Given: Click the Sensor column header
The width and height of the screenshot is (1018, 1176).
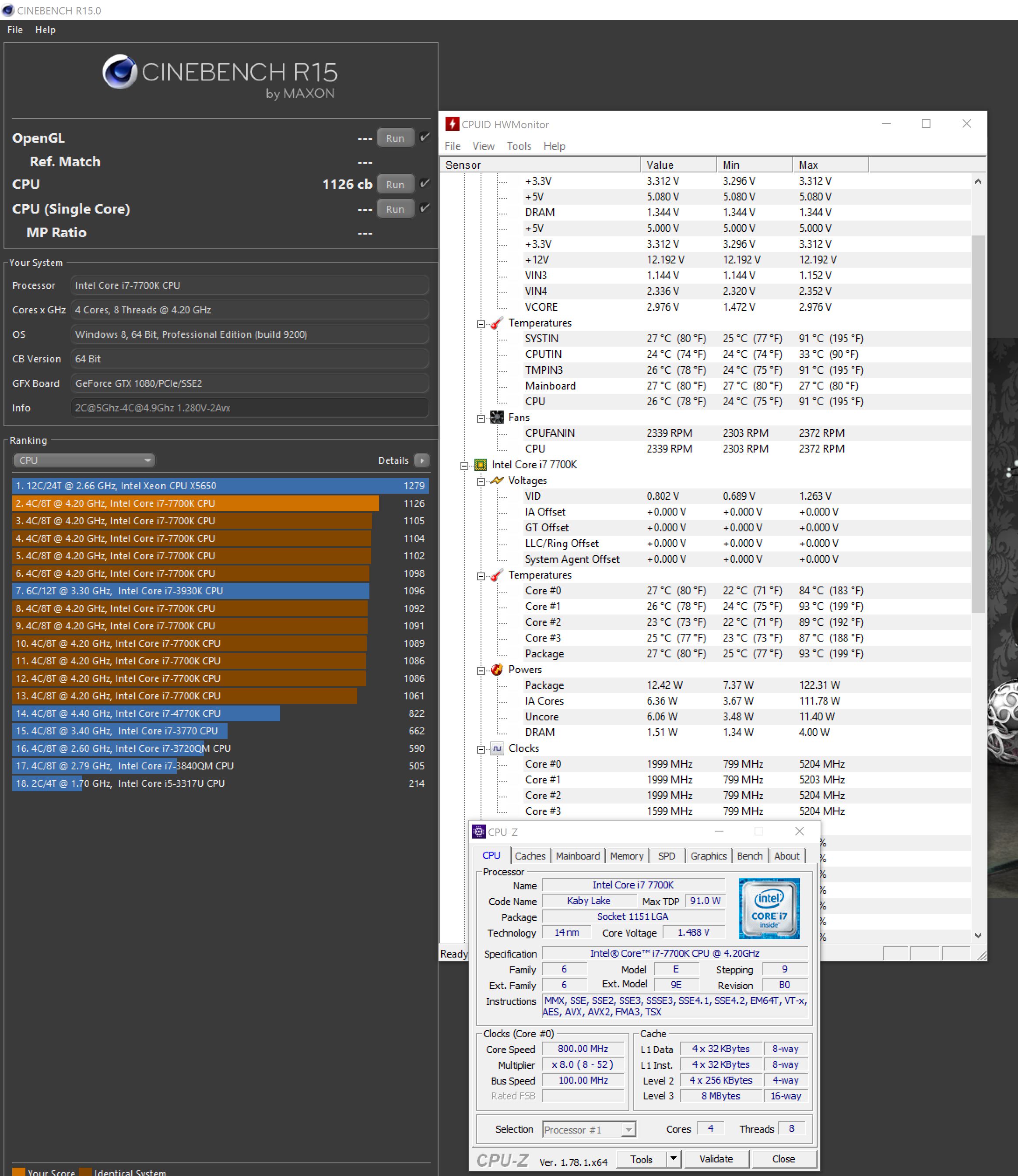Looking at the screenshot, I should (540, 165).
